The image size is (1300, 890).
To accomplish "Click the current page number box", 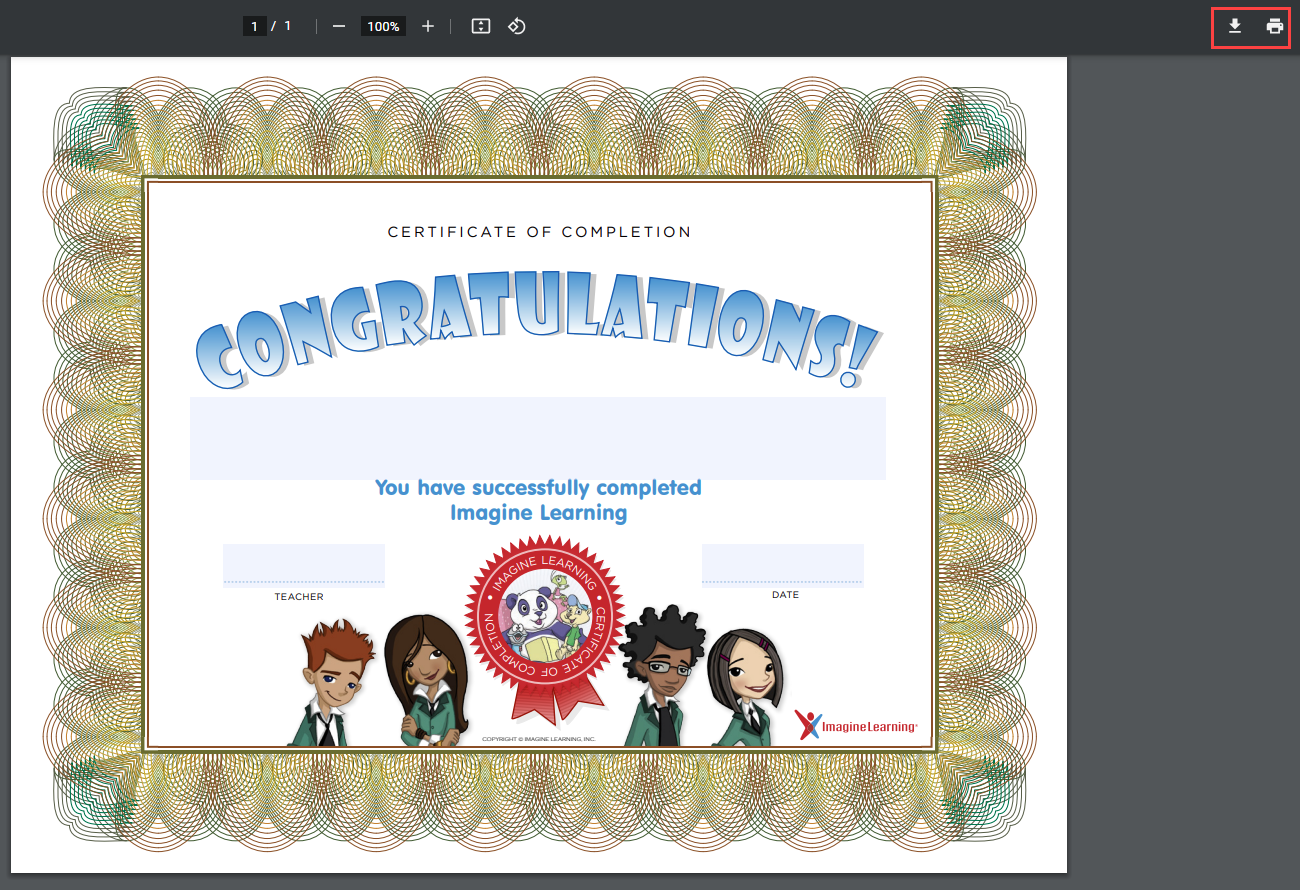I will click(255, 26).
